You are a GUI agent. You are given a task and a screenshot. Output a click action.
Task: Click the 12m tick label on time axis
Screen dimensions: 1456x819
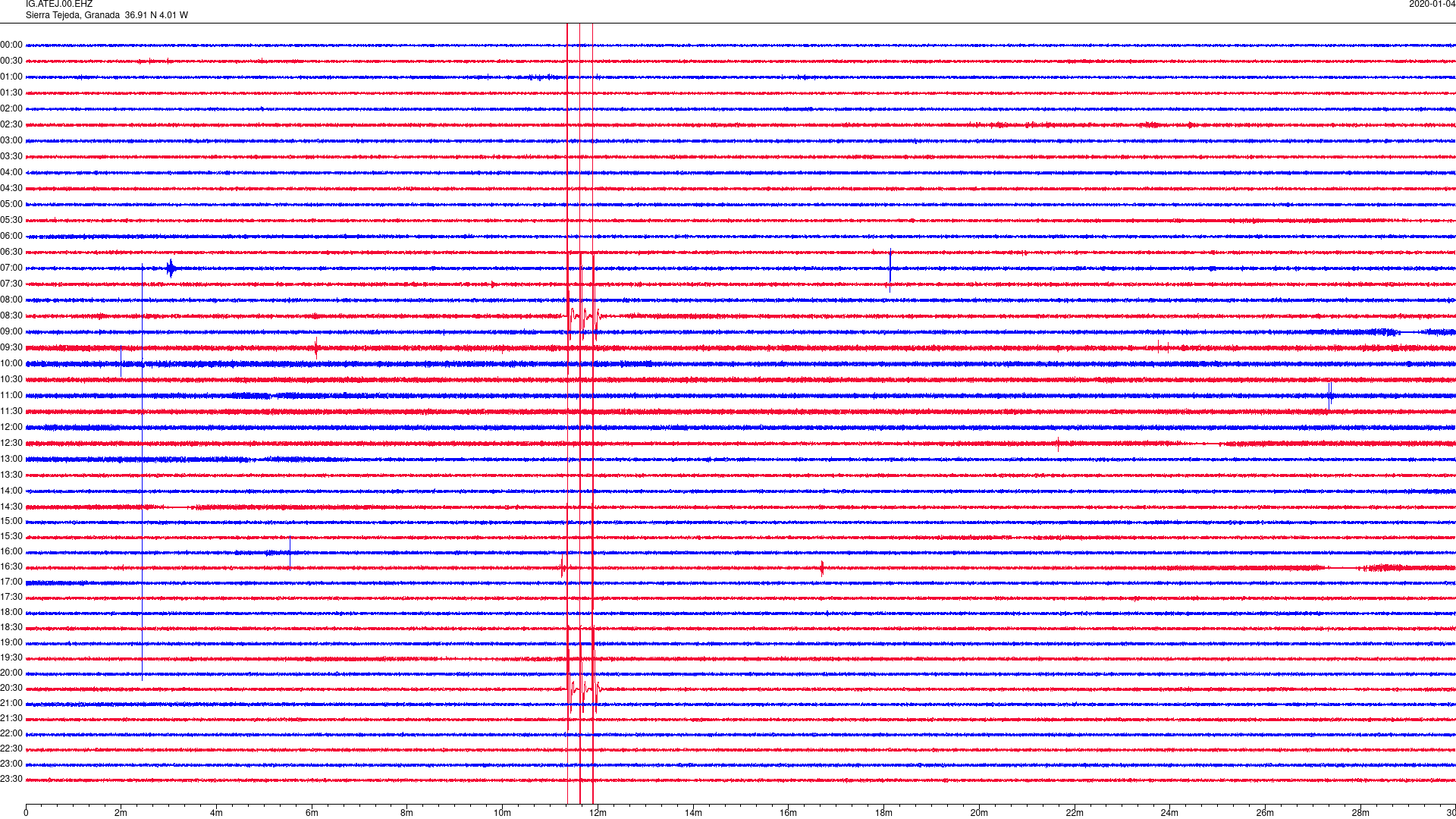[x=598, y=813]
